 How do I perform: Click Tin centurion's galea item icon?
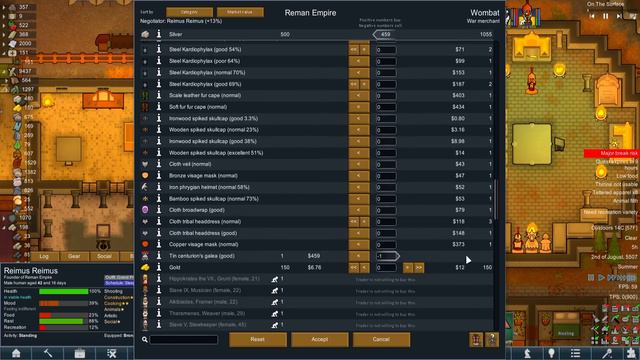(x=145, y=256)
